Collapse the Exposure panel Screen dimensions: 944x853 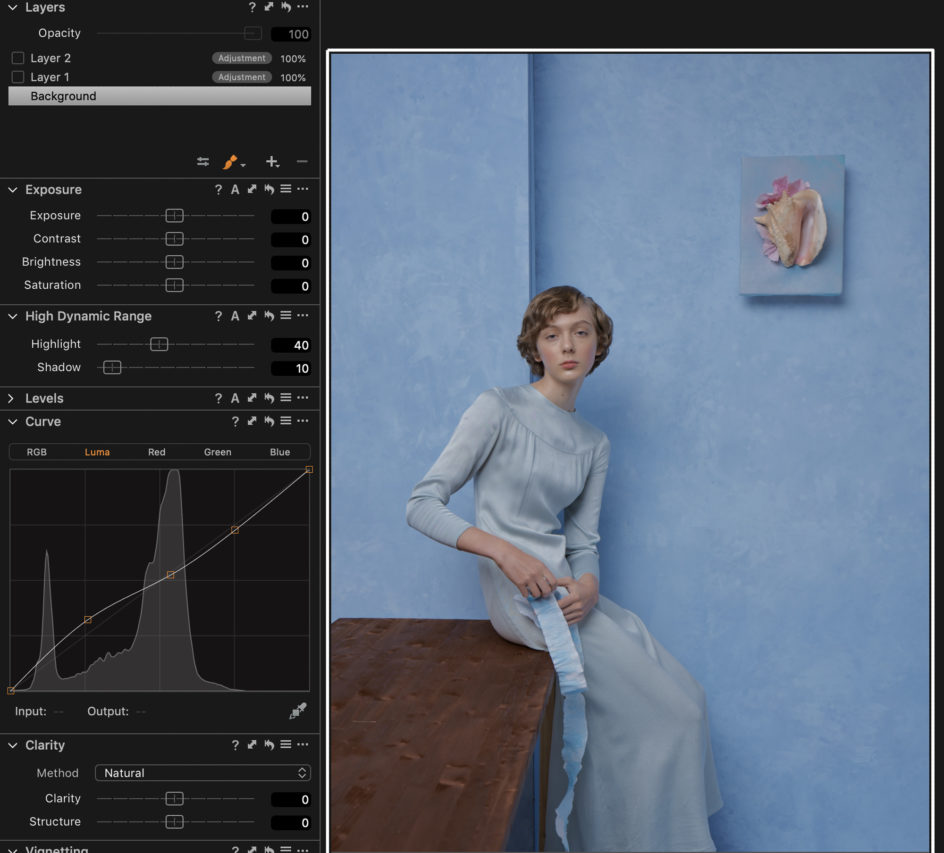pos(12,190)
